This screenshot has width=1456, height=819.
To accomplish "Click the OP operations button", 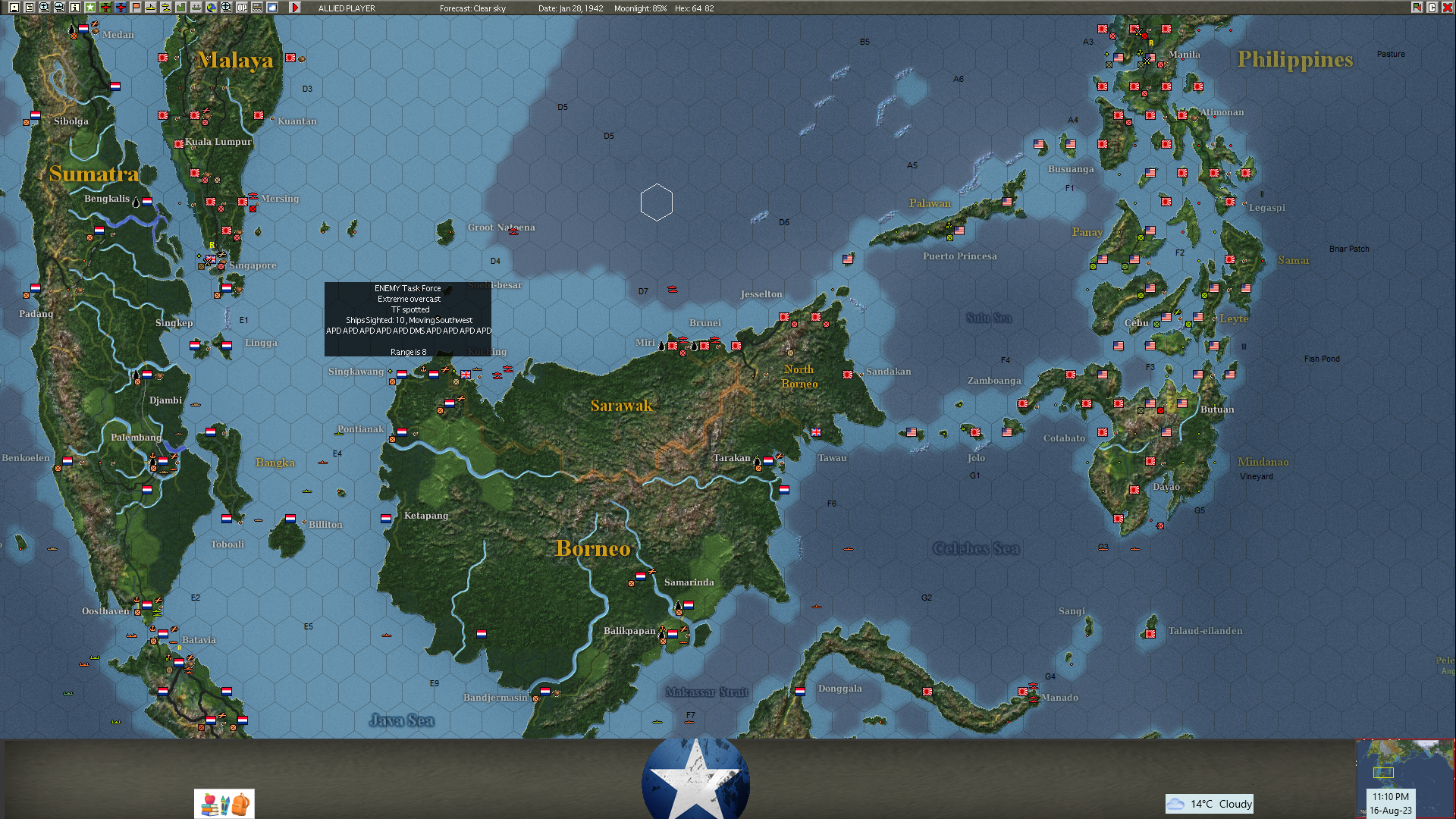I will click(x=242, y=8).
